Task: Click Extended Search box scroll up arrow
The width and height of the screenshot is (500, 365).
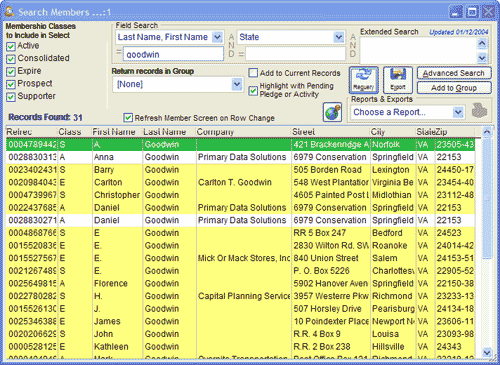Action: (x=482, y=43)
